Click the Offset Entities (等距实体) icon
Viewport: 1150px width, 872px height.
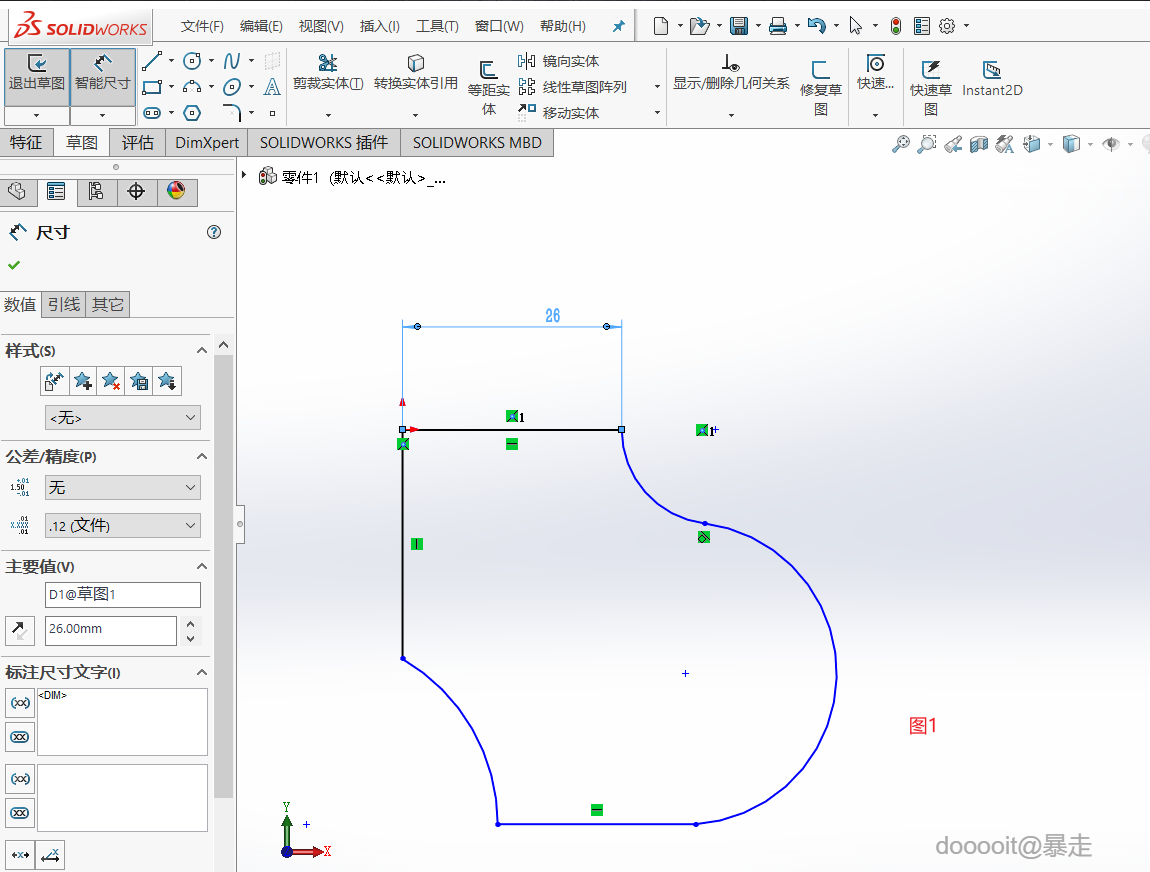[x=489, y=70]
